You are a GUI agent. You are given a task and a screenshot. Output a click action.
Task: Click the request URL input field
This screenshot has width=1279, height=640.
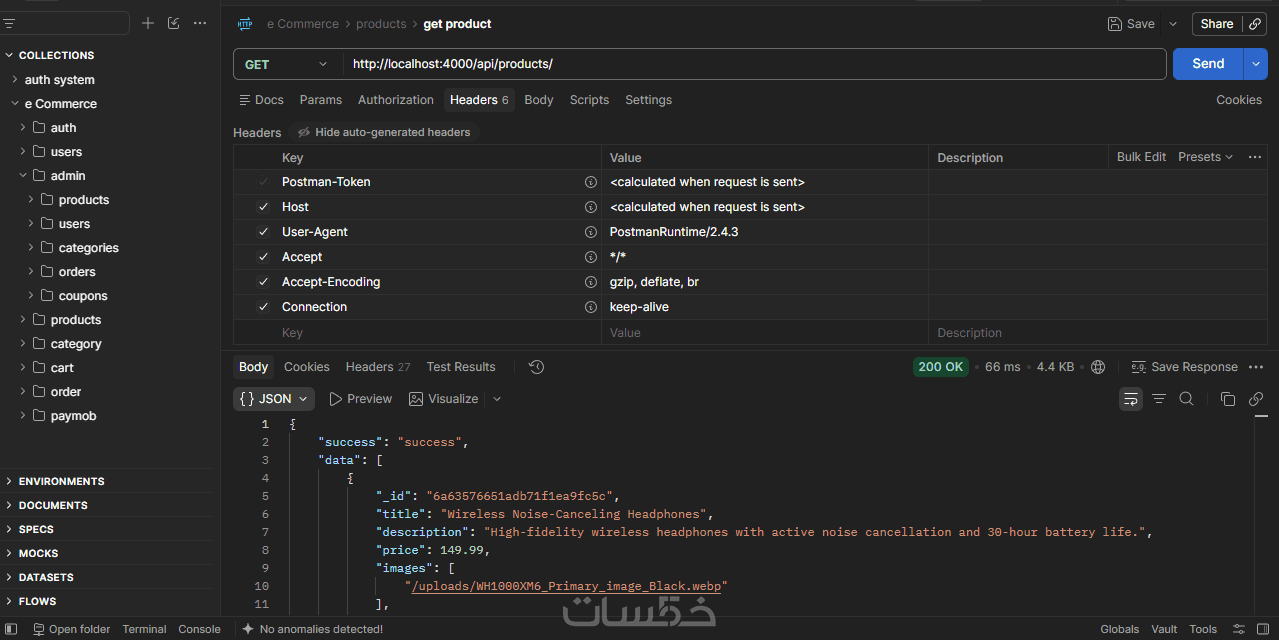754,64
